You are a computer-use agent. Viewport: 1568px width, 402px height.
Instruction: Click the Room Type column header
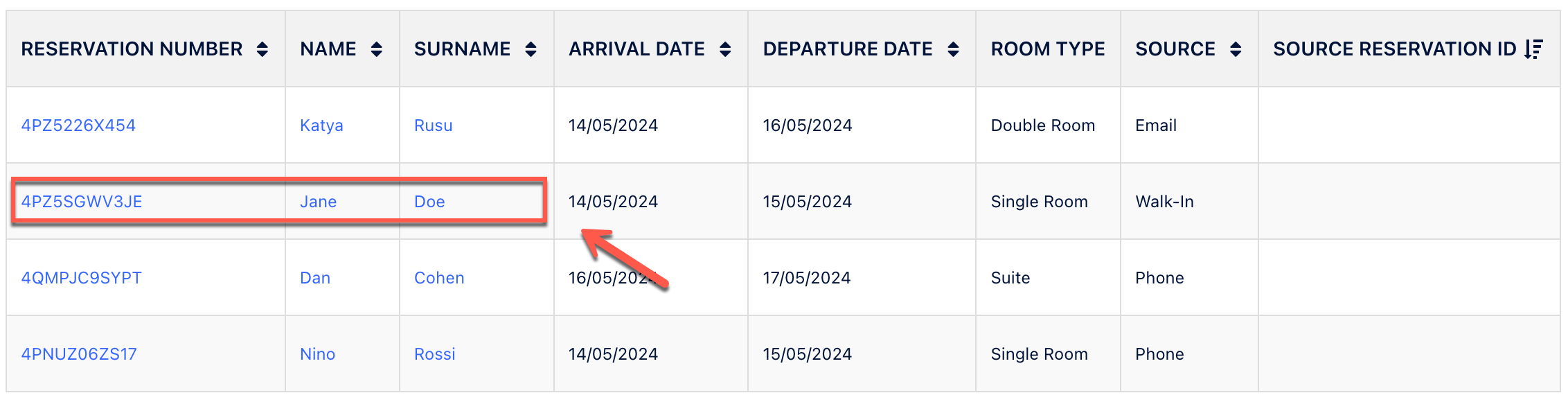(1047, 49)
